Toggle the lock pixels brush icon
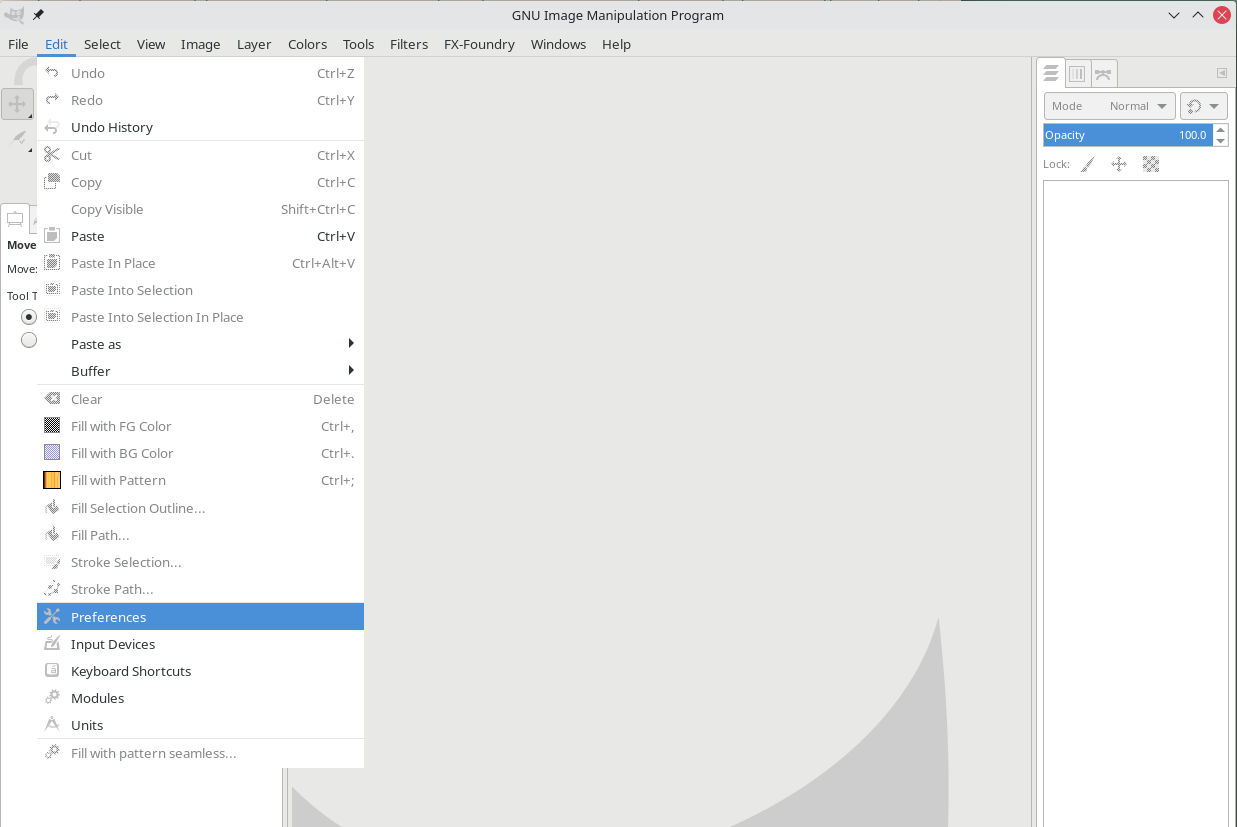1237x827 pixels. click(1088, 164)
